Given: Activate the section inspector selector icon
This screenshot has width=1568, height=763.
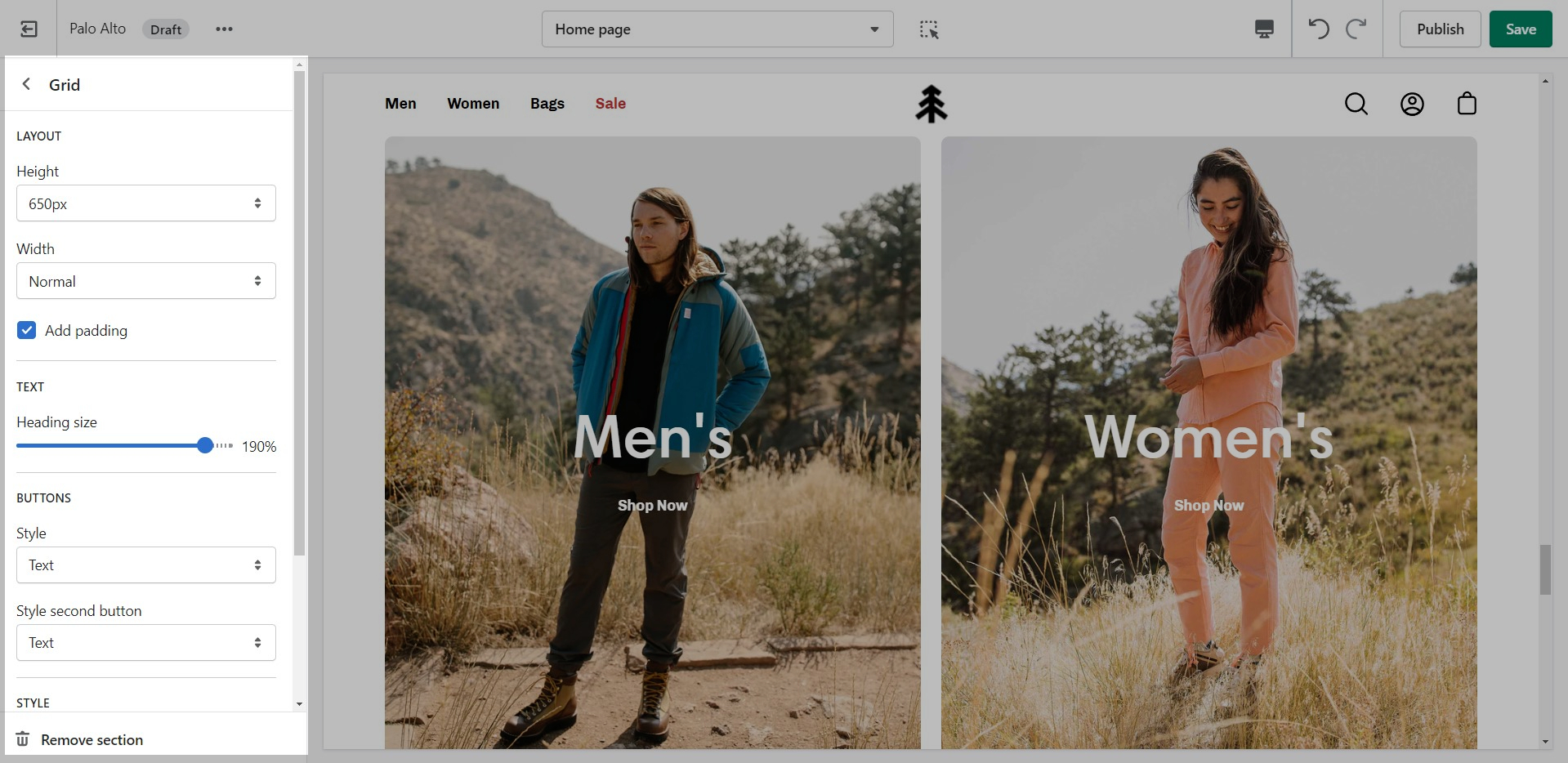Looking at the screenshot, I should (x=929, y=29).
